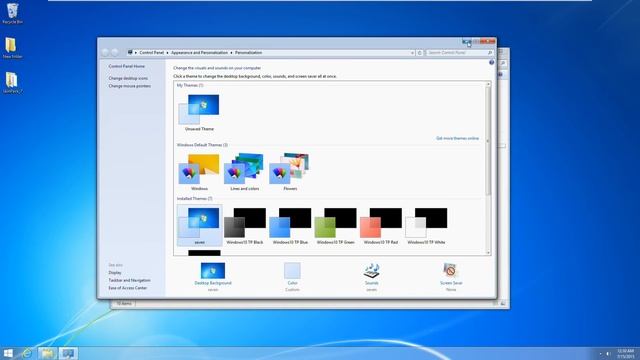Image resolution: width=640 pixels, height=360 pixels.
Task: Click the Back navigation arrow button
Action: (x=105, y=53)
